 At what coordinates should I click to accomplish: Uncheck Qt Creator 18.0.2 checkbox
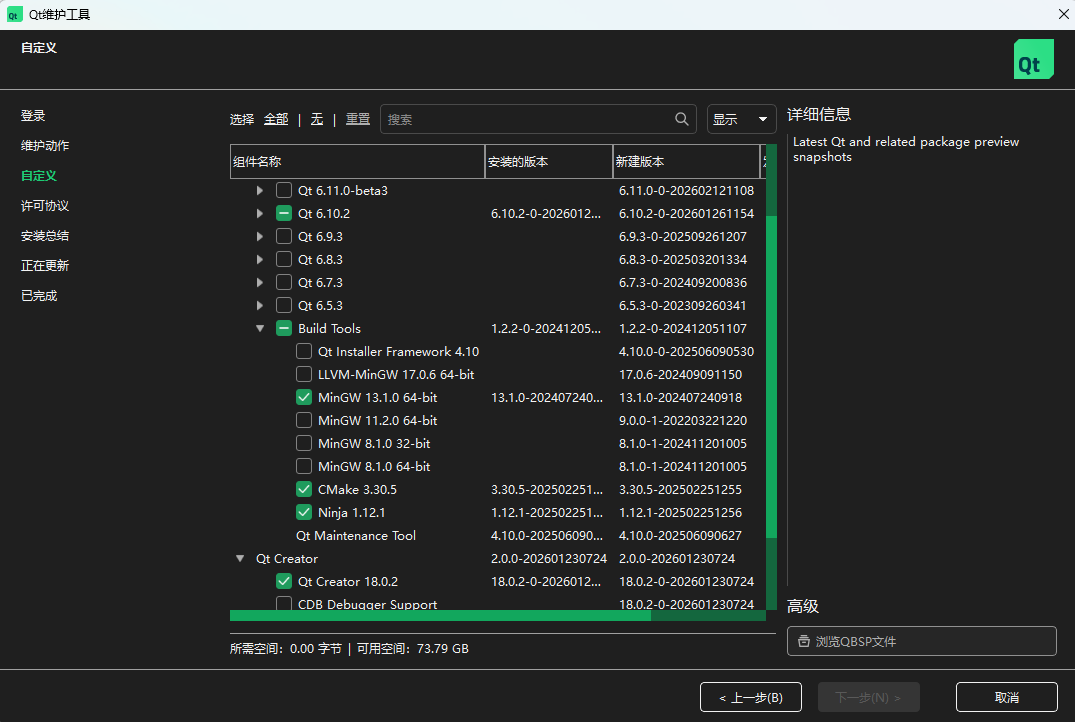tap(284, 581)
